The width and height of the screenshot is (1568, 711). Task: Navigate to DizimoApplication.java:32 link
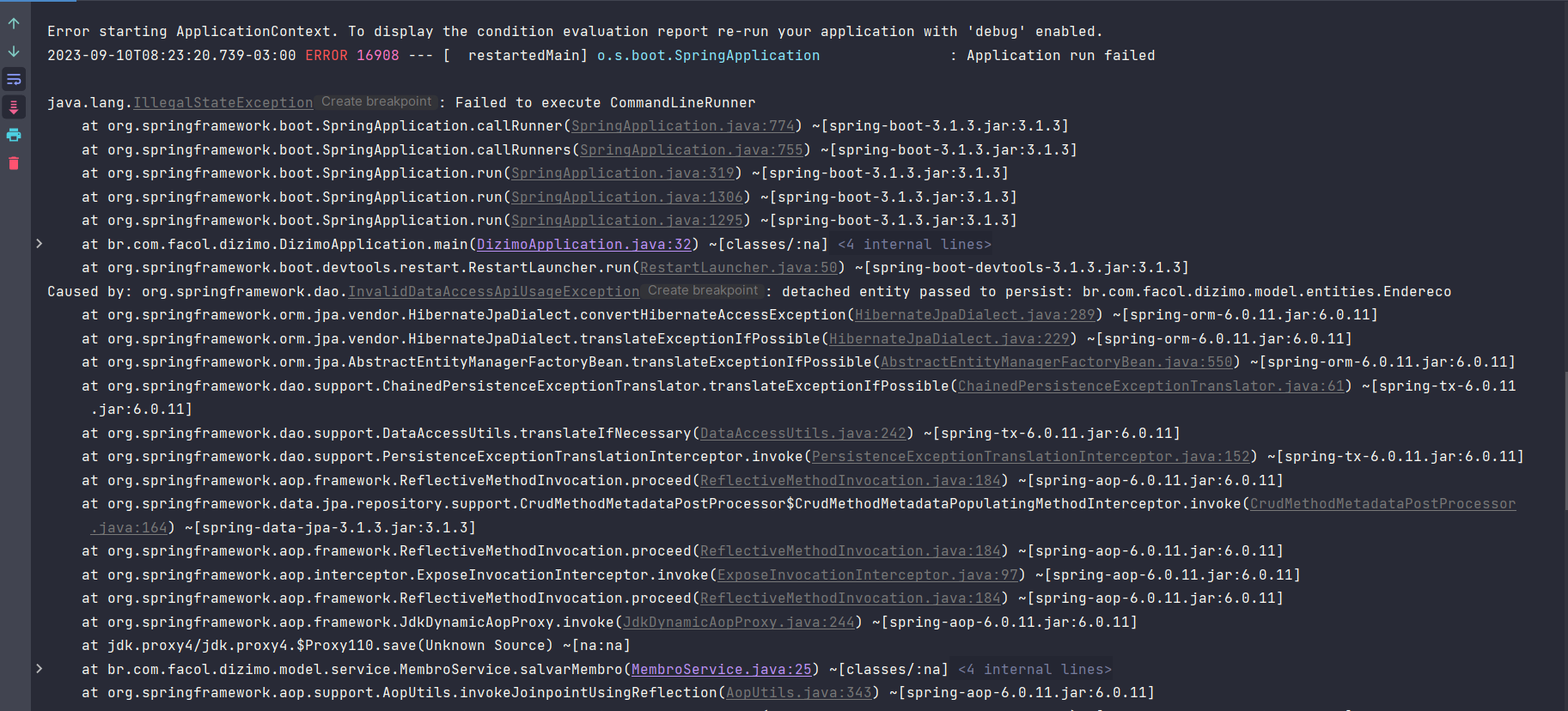click(x=584, y=244)
